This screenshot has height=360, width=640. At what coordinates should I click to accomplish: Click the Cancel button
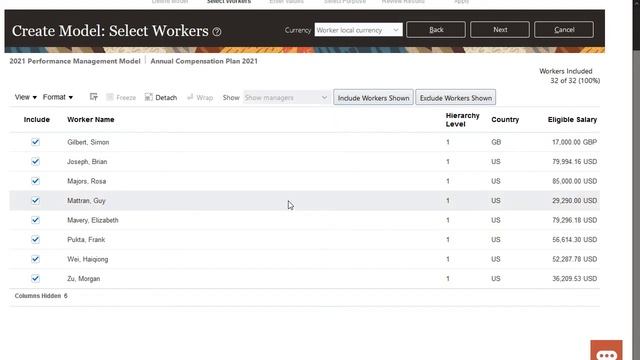coord(564,30)
